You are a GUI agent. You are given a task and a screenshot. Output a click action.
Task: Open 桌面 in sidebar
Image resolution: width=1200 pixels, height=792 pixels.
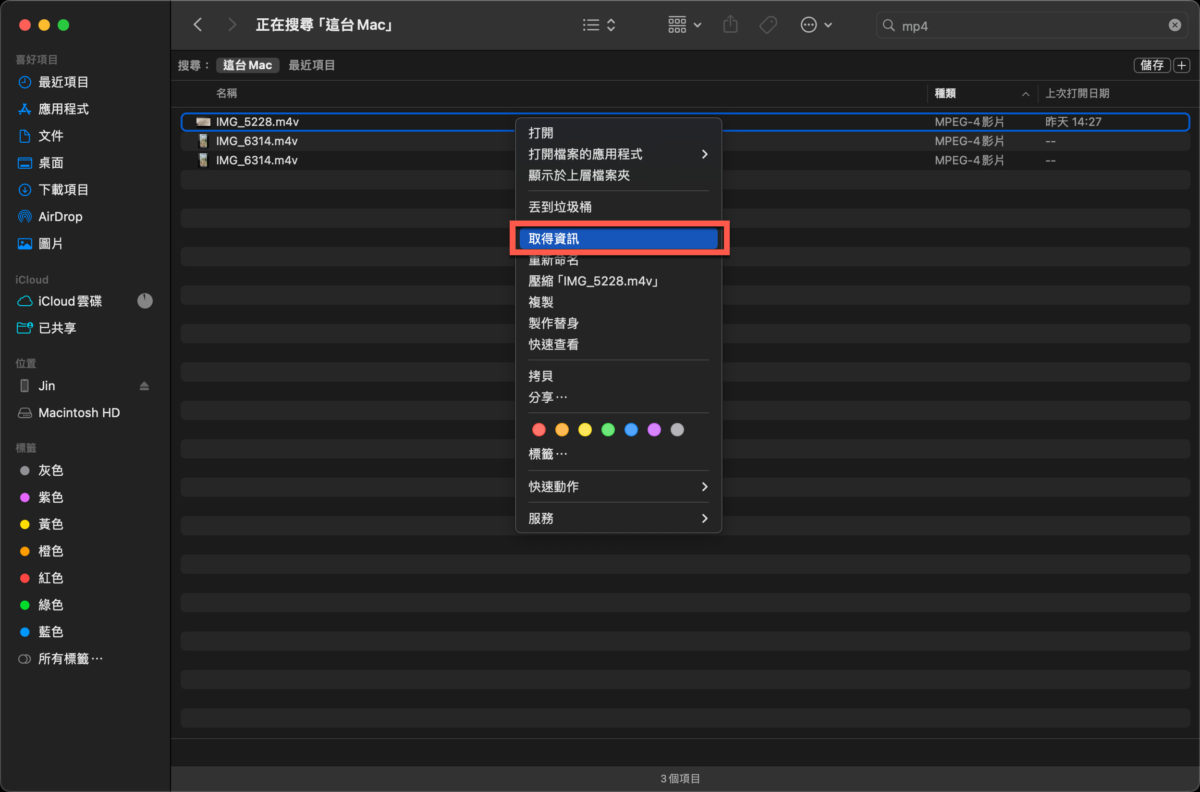point(51,163)
